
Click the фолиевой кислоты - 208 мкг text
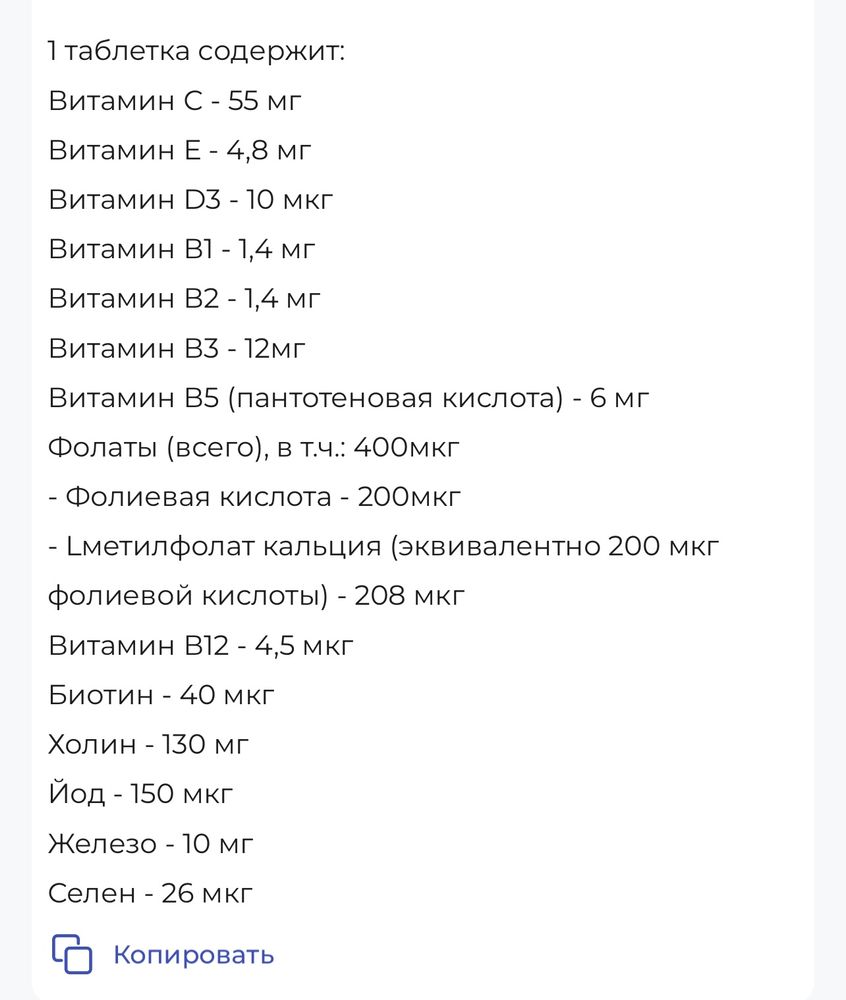click(x=255, y=594)
